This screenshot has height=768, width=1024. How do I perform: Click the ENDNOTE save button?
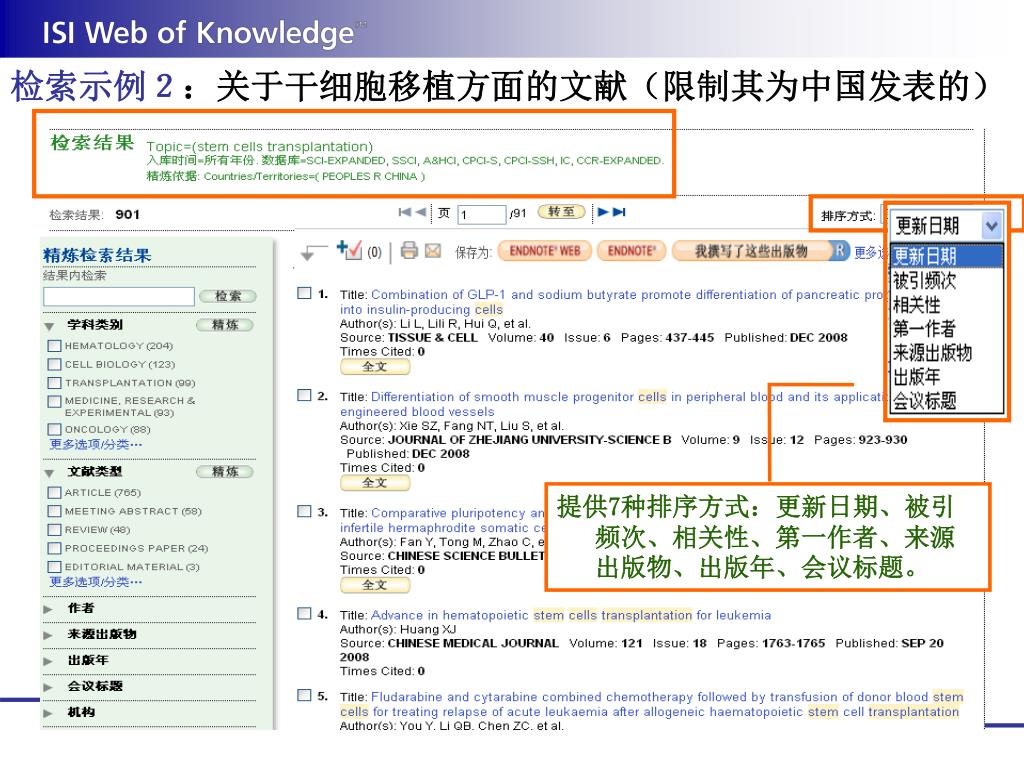[631, 251]
